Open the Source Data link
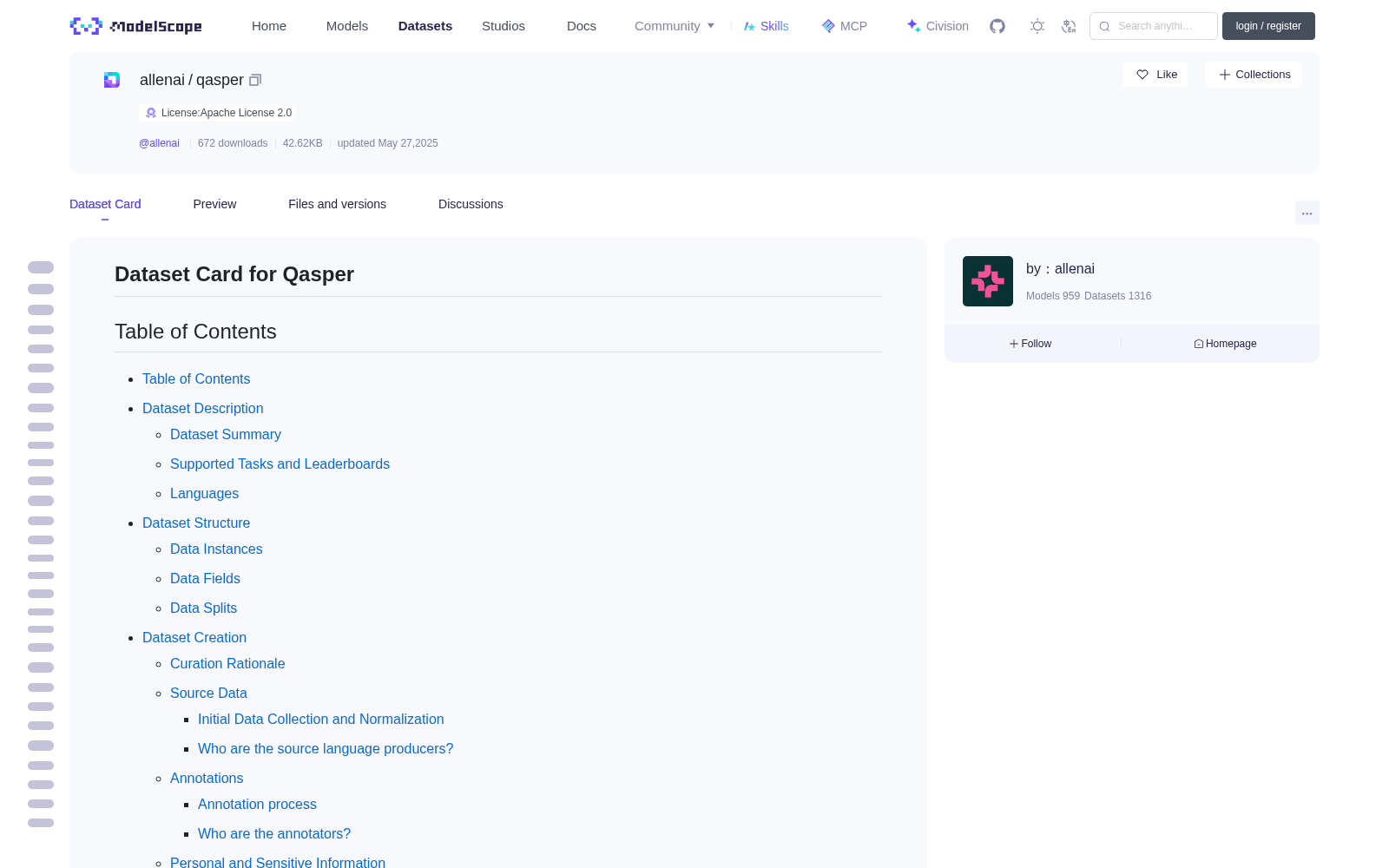Image resolution: width=1389 pixels, height=868 pixels. [x=208, y=693]
